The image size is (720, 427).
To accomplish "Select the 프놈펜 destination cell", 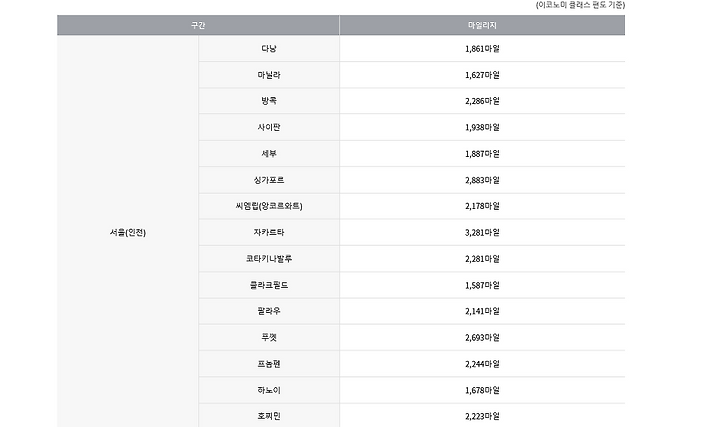I will click(x=269, y=364).
